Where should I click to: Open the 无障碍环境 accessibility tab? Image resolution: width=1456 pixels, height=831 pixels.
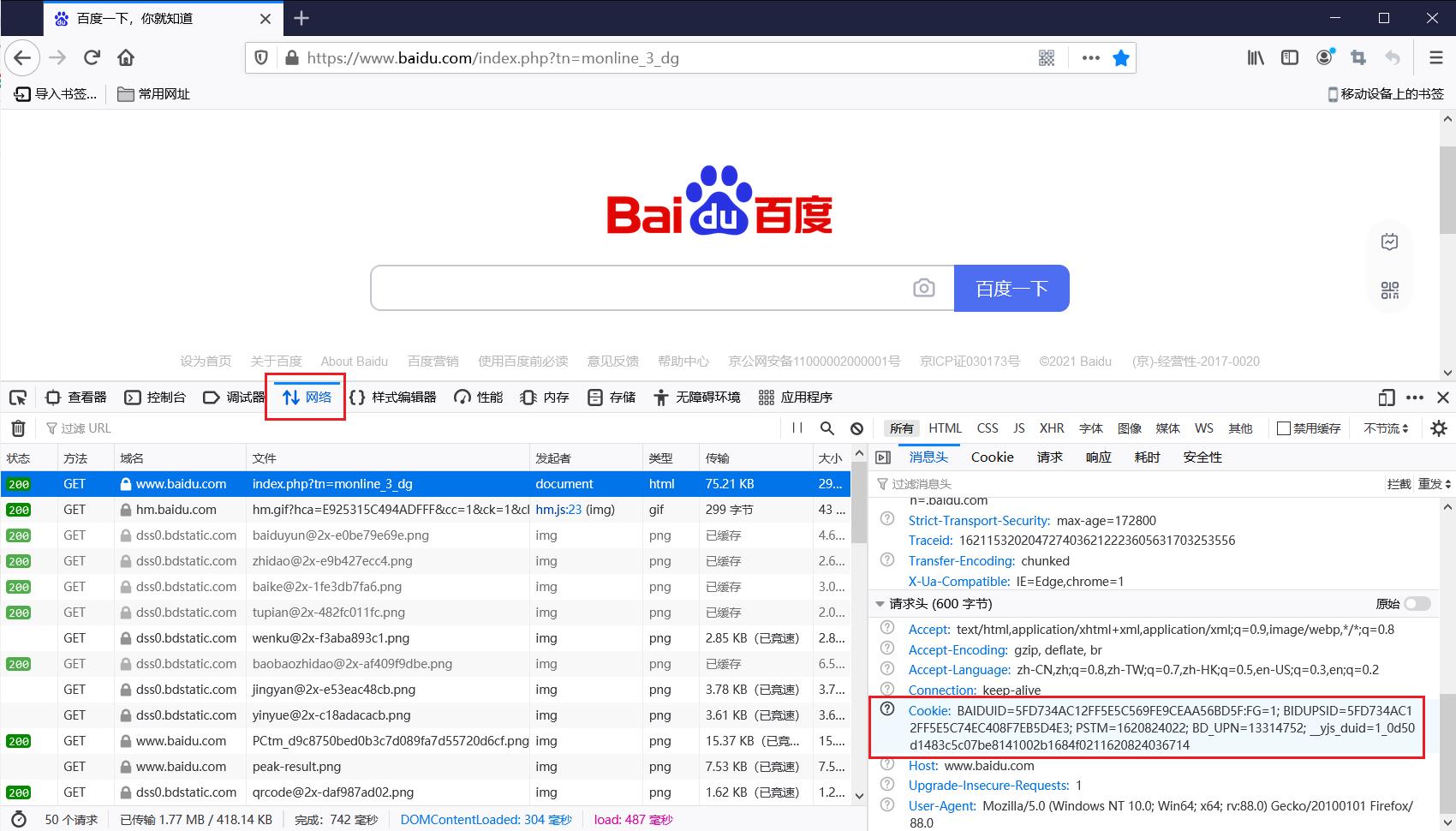coord(697,398)
